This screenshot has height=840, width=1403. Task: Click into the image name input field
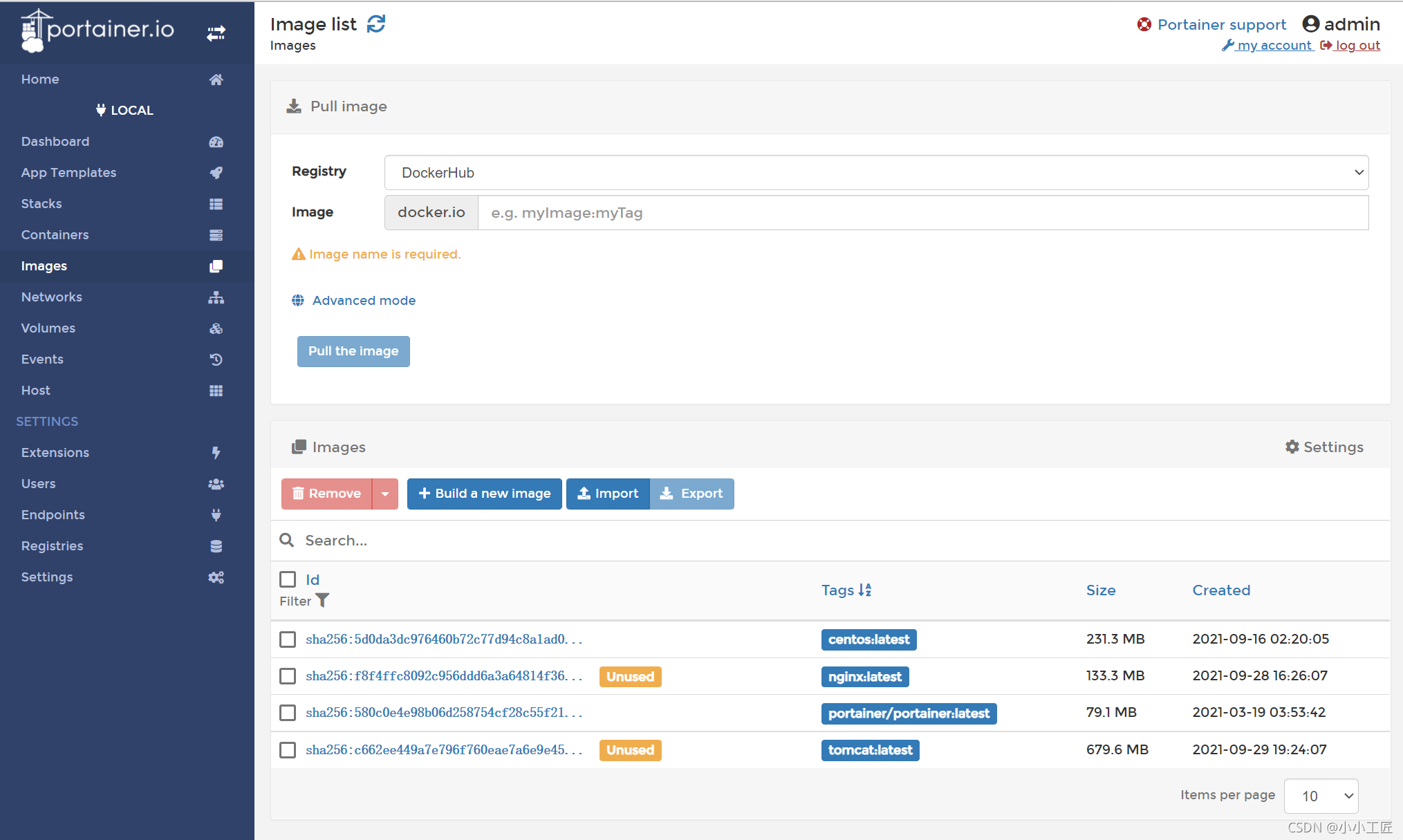tap(922, 212)
